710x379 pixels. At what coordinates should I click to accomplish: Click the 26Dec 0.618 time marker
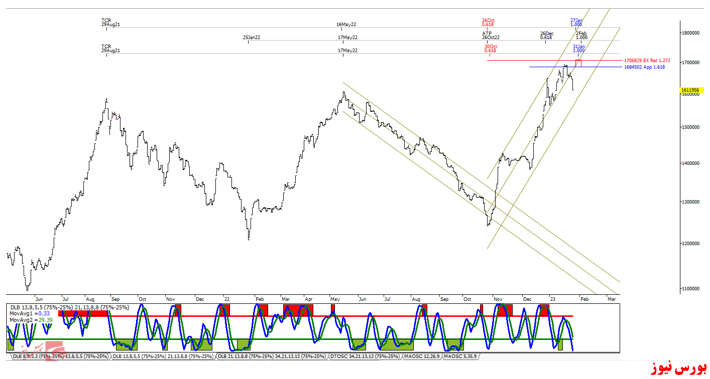pyautogui.click(x=547, y=35)
